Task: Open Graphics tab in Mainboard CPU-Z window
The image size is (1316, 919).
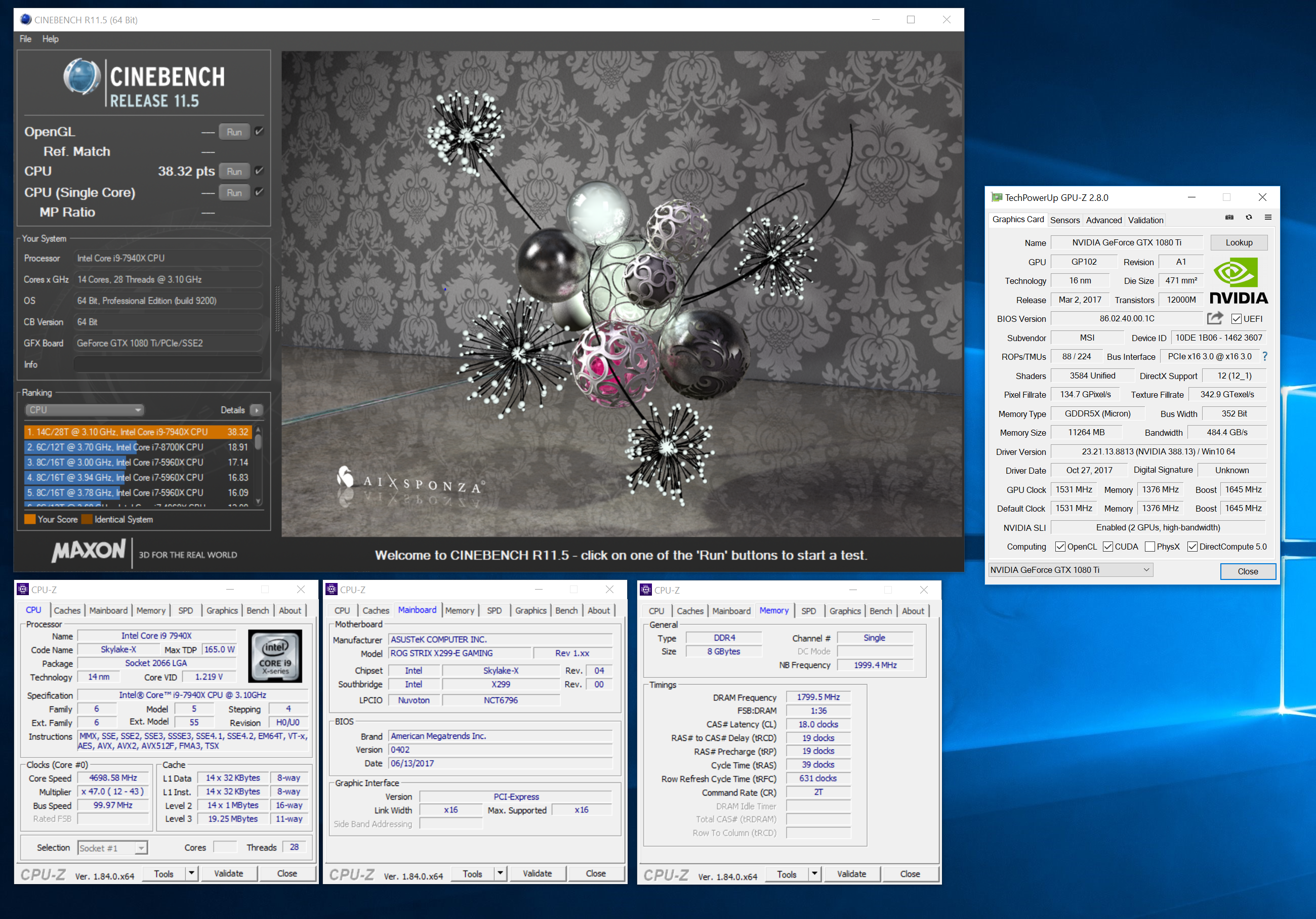Action: pos(531,610)
